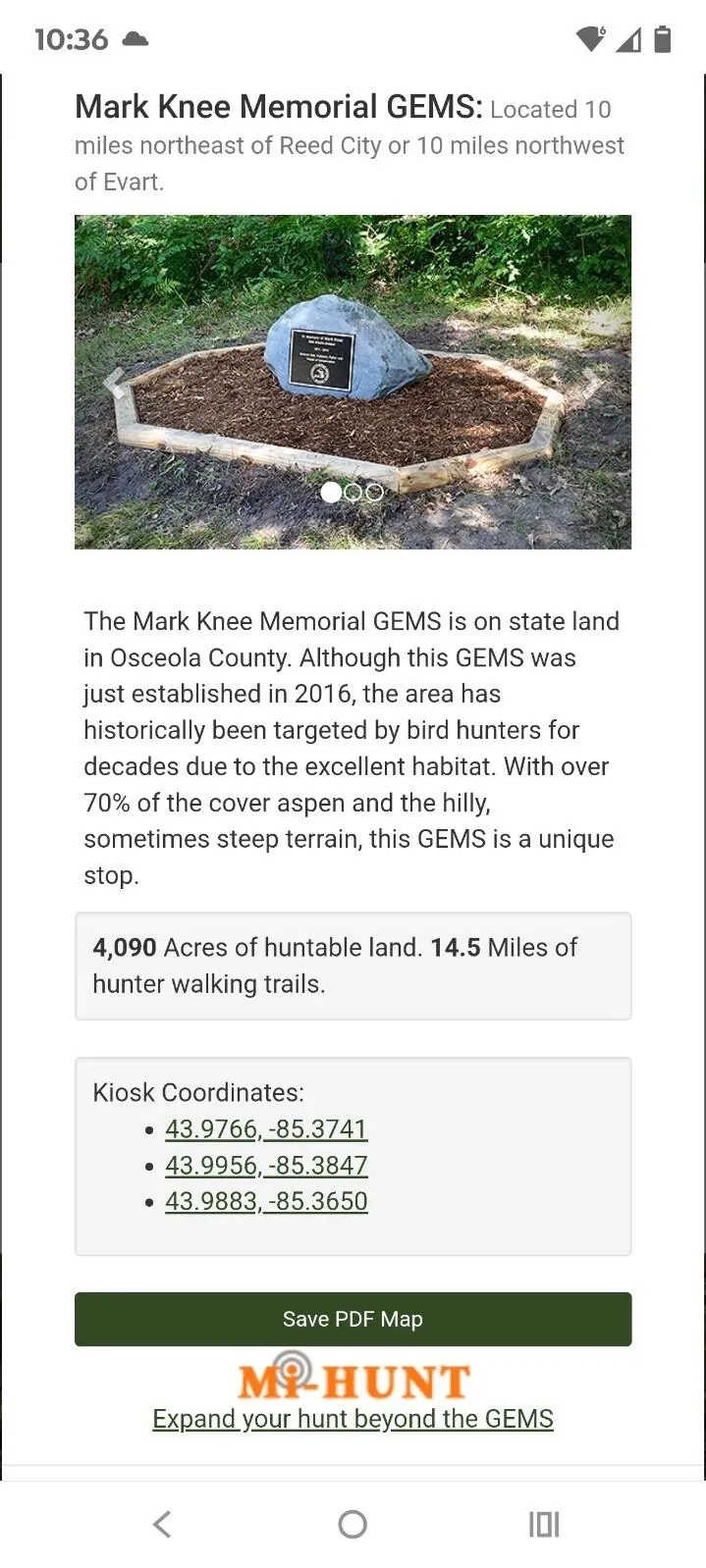Tap the cellular signal icon
706x1568 pixels.
pos(628,39)
